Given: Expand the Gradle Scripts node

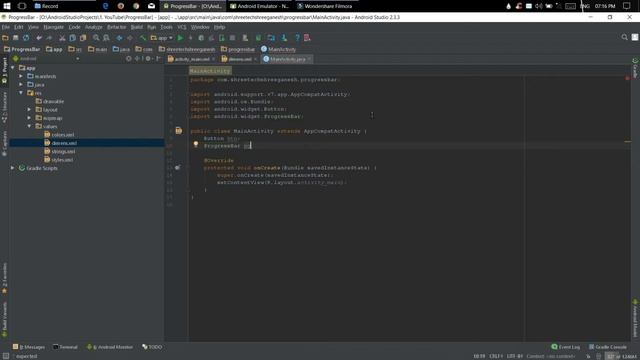Looking at the screenshot, I should pyautogui.click(x=13, y=168).
